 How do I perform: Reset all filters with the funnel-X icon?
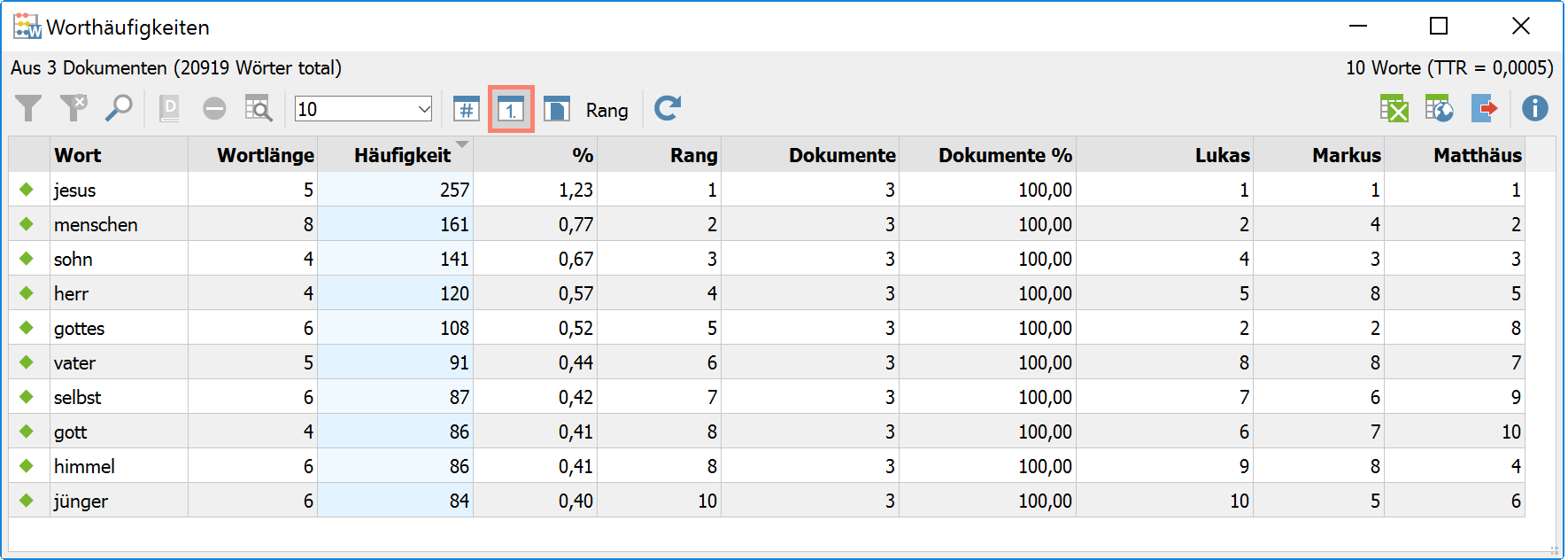click(73, 109)
